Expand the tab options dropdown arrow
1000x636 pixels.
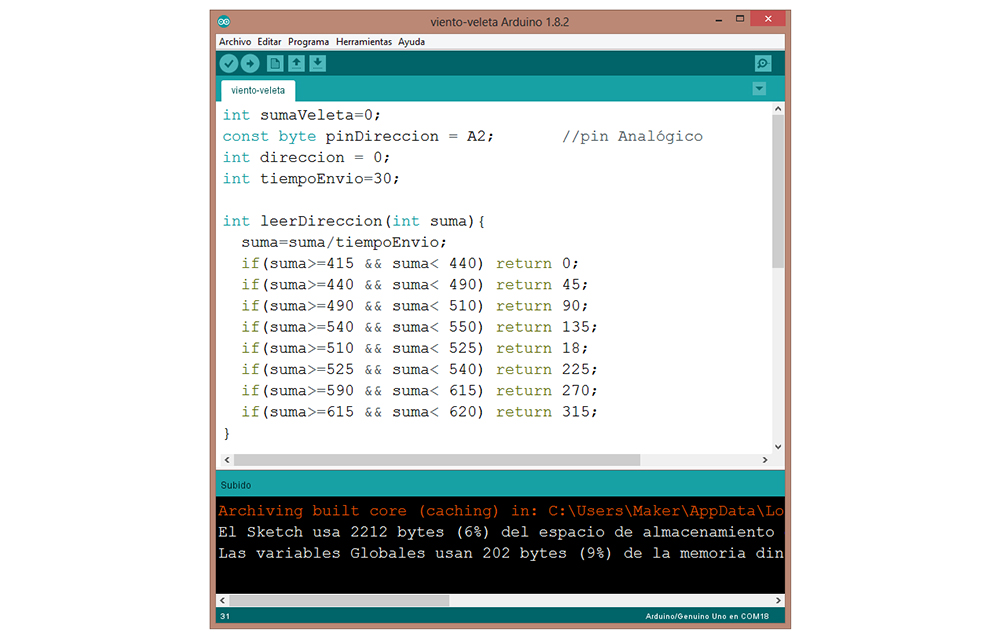[759, 89]
